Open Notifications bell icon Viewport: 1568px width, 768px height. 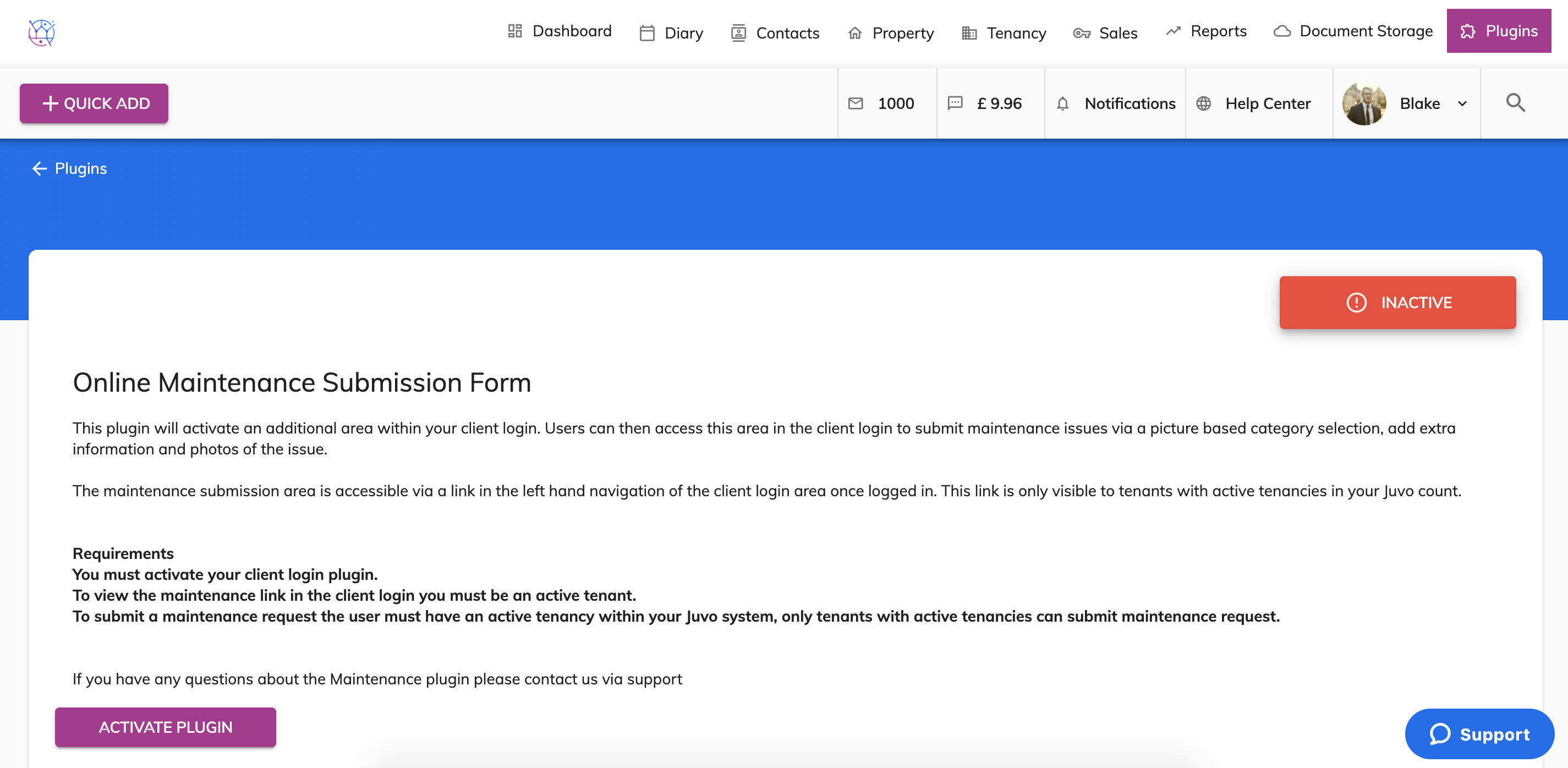[1062, 103]
